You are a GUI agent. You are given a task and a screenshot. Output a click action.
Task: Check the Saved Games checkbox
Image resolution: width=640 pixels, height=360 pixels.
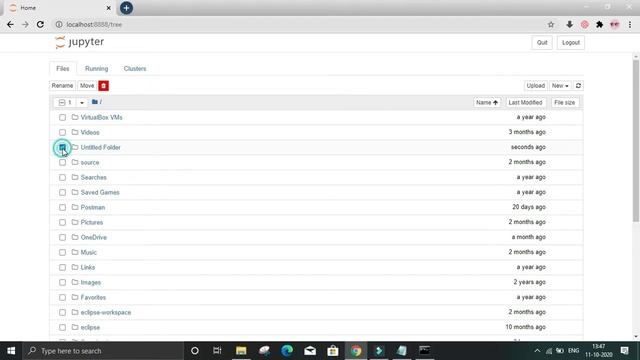coord(62,192)
